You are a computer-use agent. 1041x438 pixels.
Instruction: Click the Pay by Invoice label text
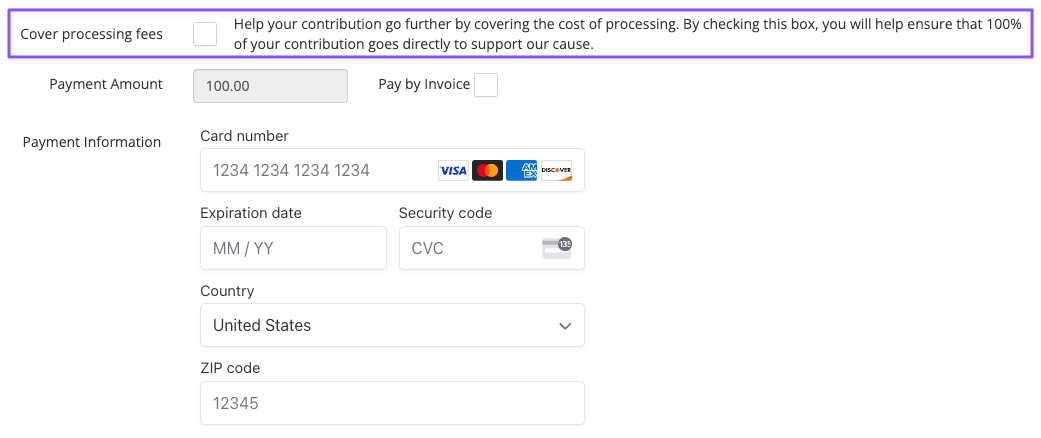pos(424,84)
